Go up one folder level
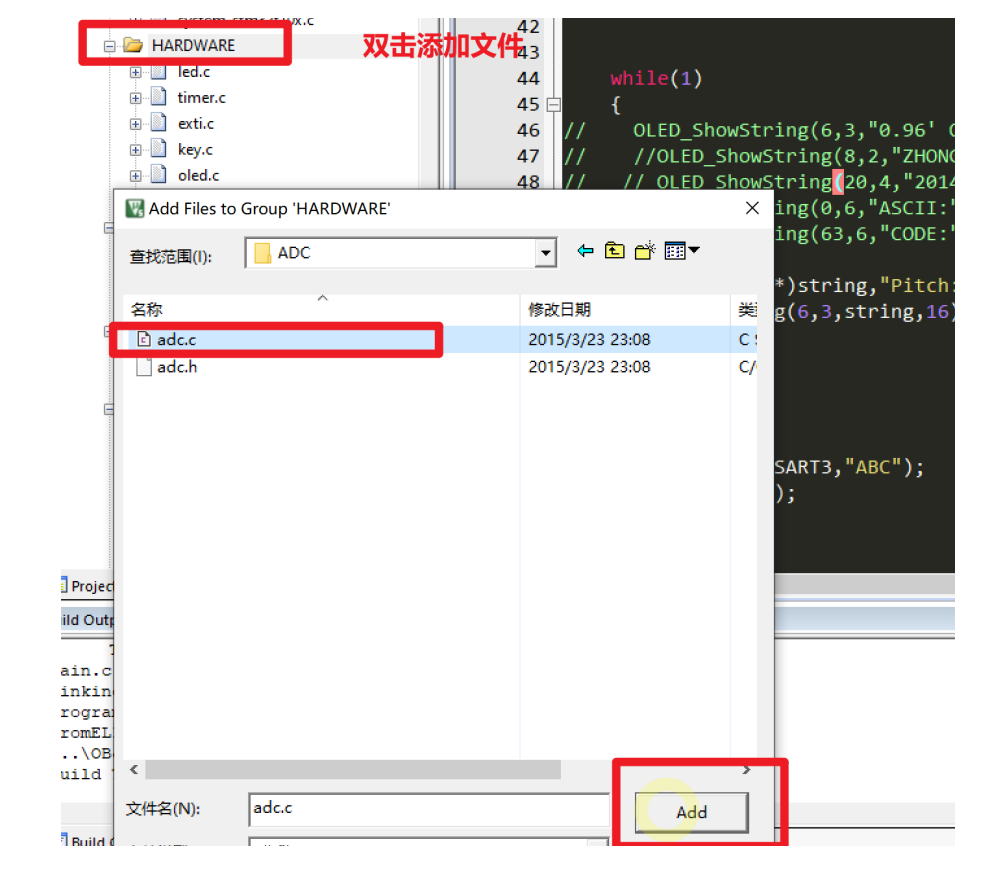Screen dimensions: 985x871 (614, 251)
